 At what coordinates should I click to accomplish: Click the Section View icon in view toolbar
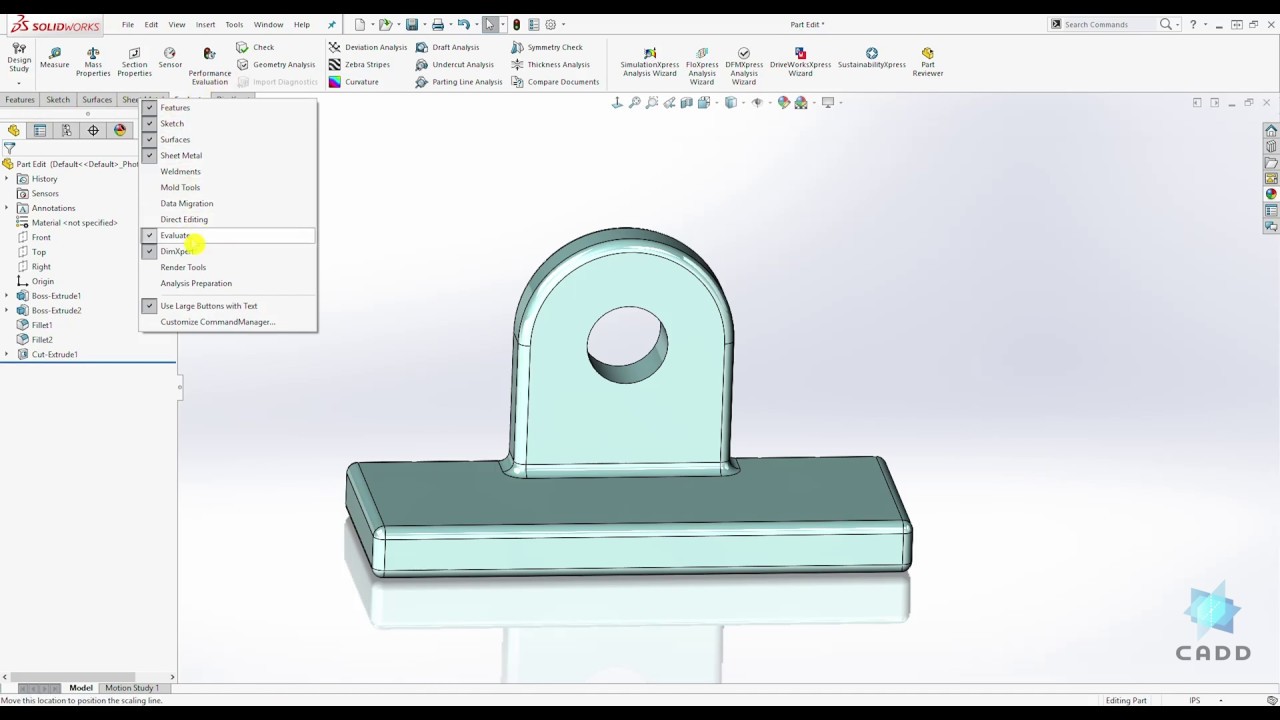coord(687,102)
